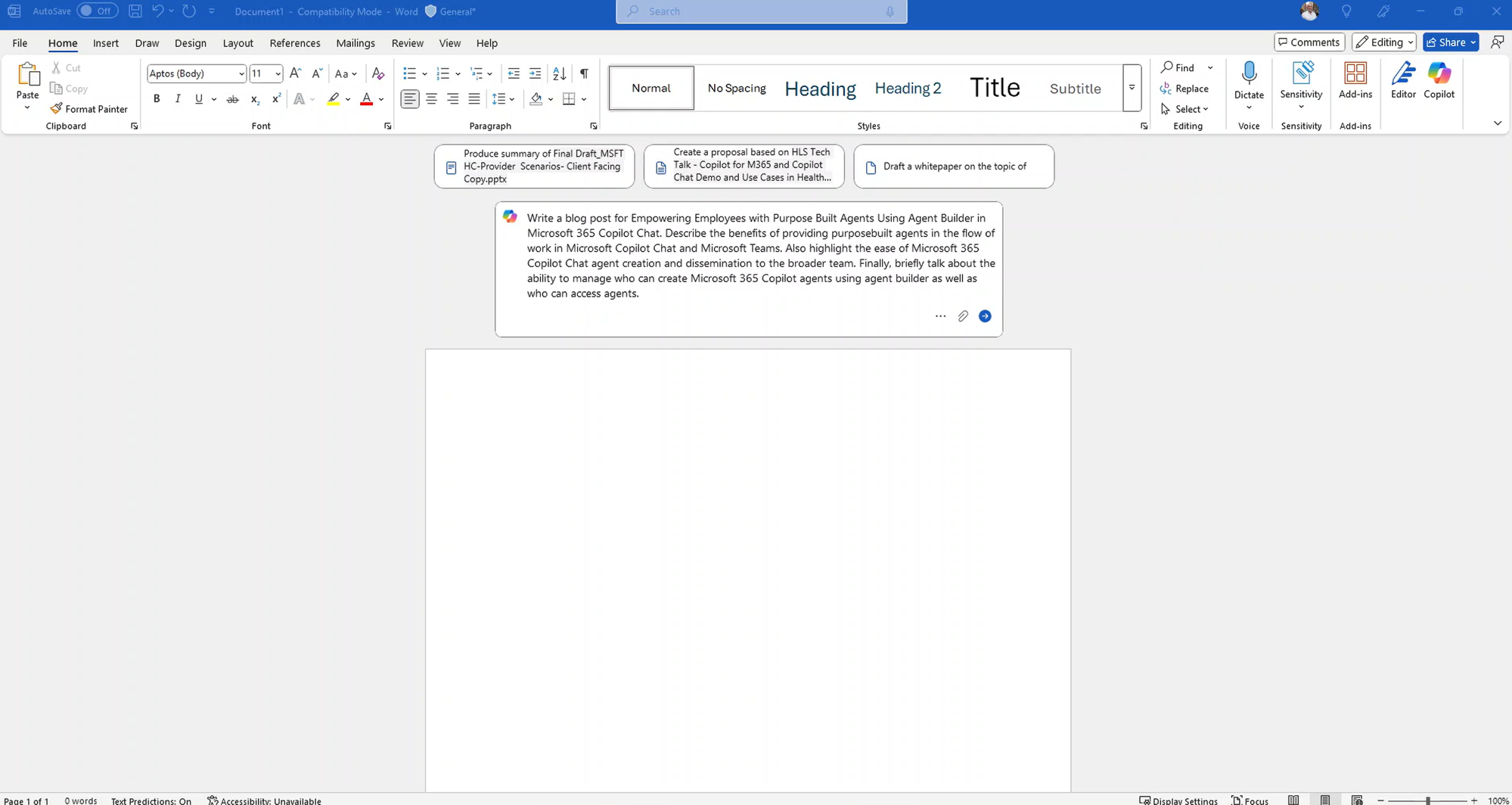Switch to Print Layout view

tap(1325, 800)
